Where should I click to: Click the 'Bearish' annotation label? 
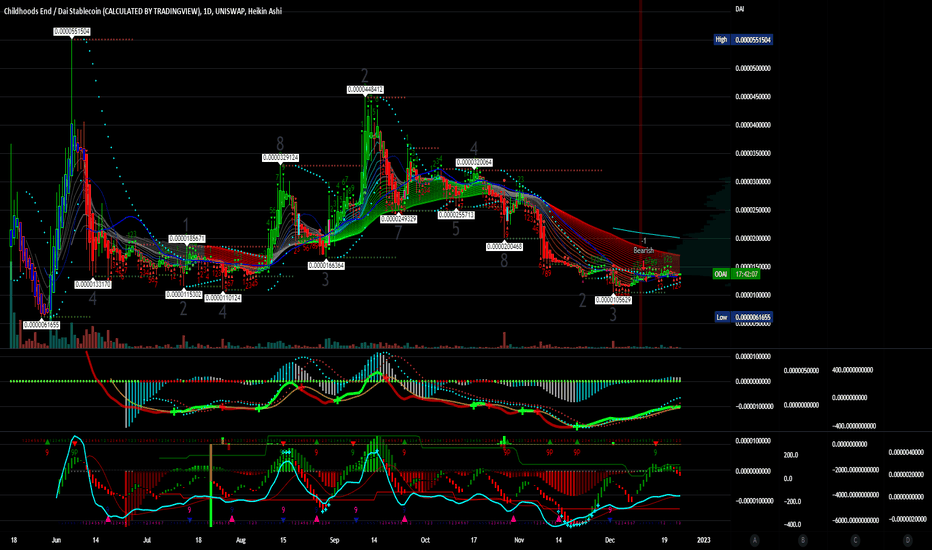pos(643,250)
